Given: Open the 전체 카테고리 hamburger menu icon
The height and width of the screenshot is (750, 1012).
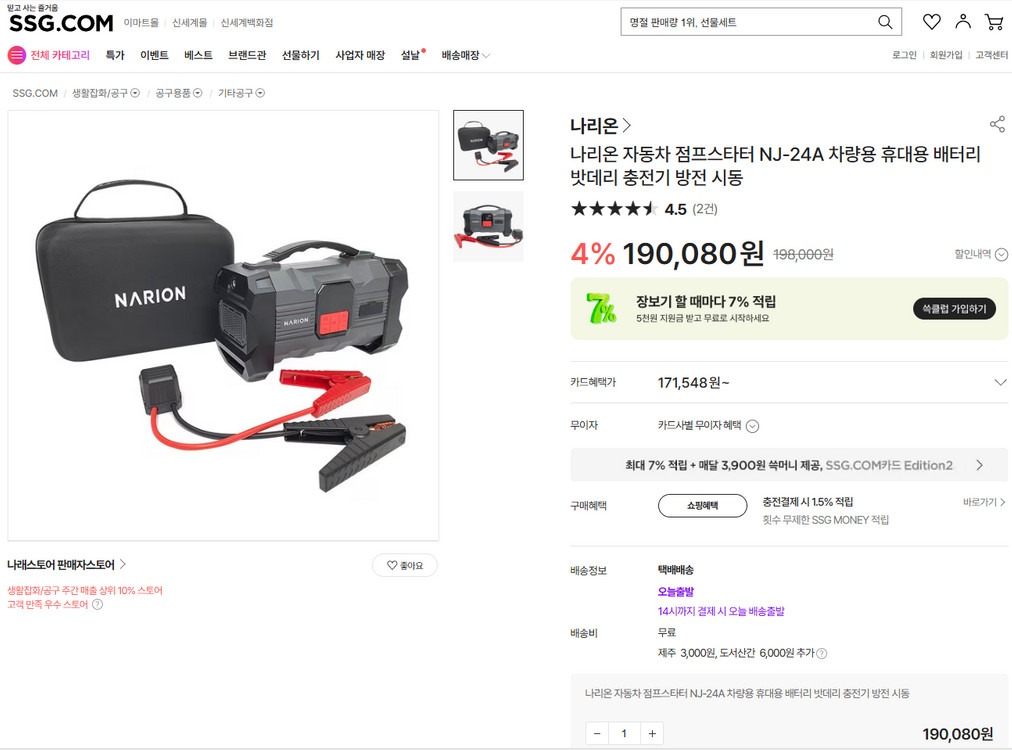Looking at the screenshot, I should click(14, 55).
